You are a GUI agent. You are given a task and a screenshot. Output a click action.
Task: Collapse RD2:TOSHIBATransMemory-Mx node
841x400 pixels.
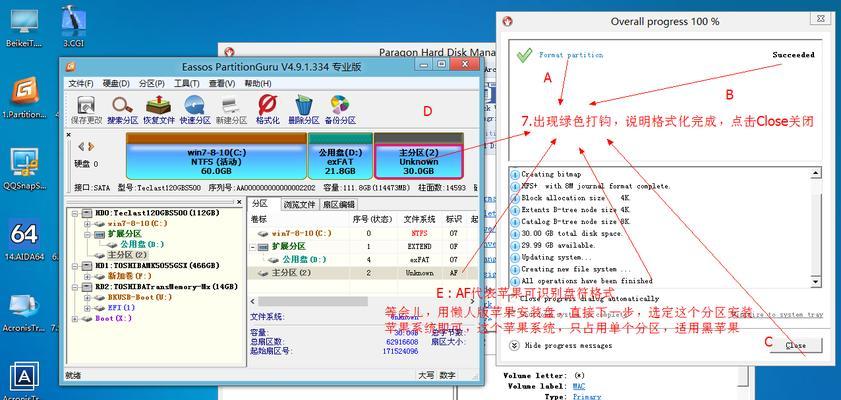(75, 287)
